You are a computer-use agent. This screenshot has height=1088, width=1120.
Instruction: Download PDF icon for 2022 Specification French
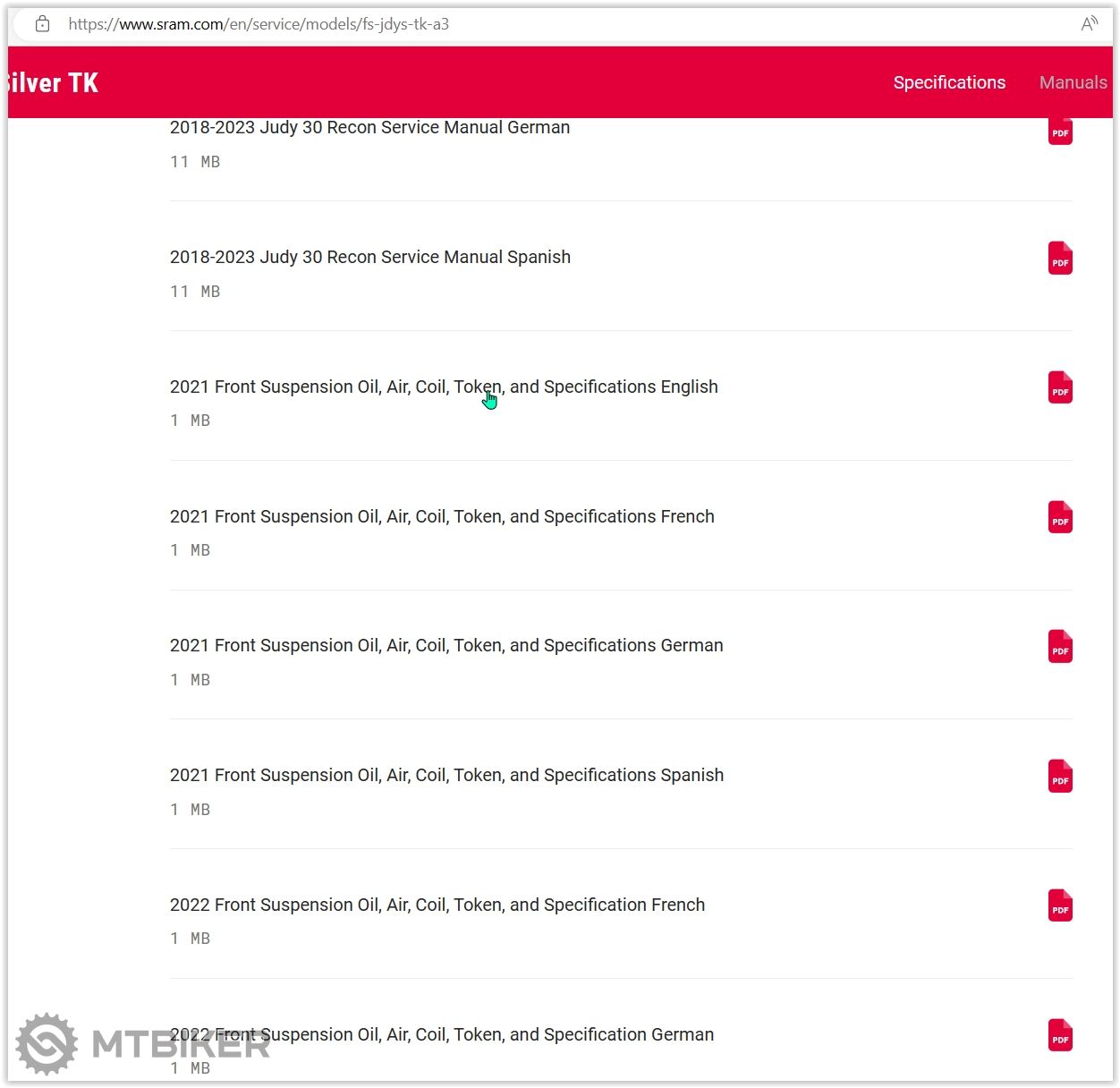pos(1060,905)
